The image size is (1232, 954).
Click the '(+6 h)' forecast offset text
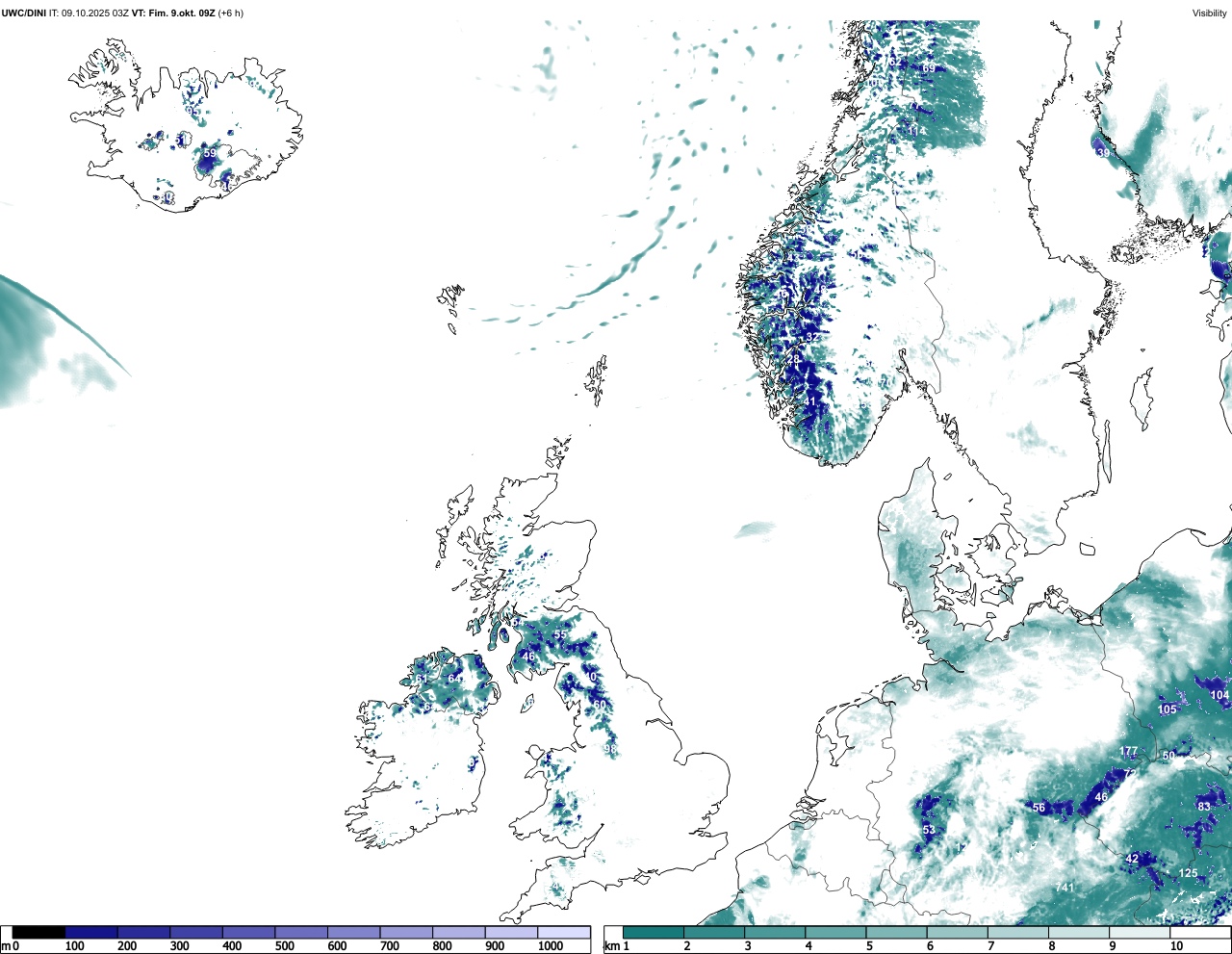click(231, 13)
